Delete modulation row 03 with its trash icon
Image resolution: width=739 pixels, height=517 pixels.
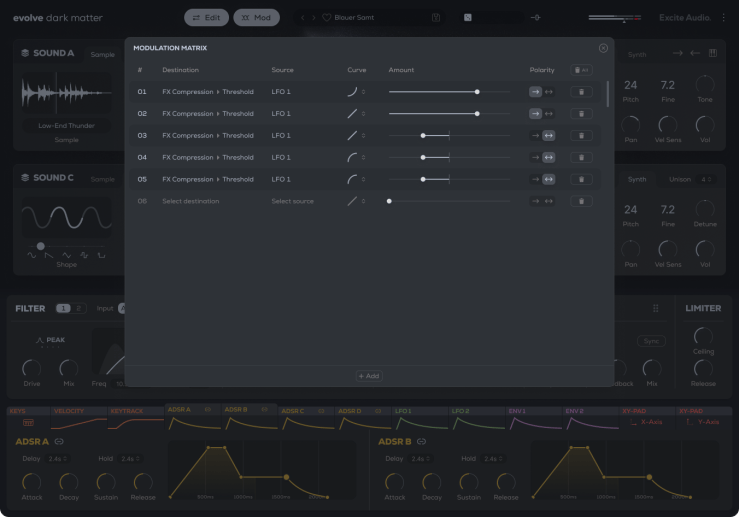point(581,136)
